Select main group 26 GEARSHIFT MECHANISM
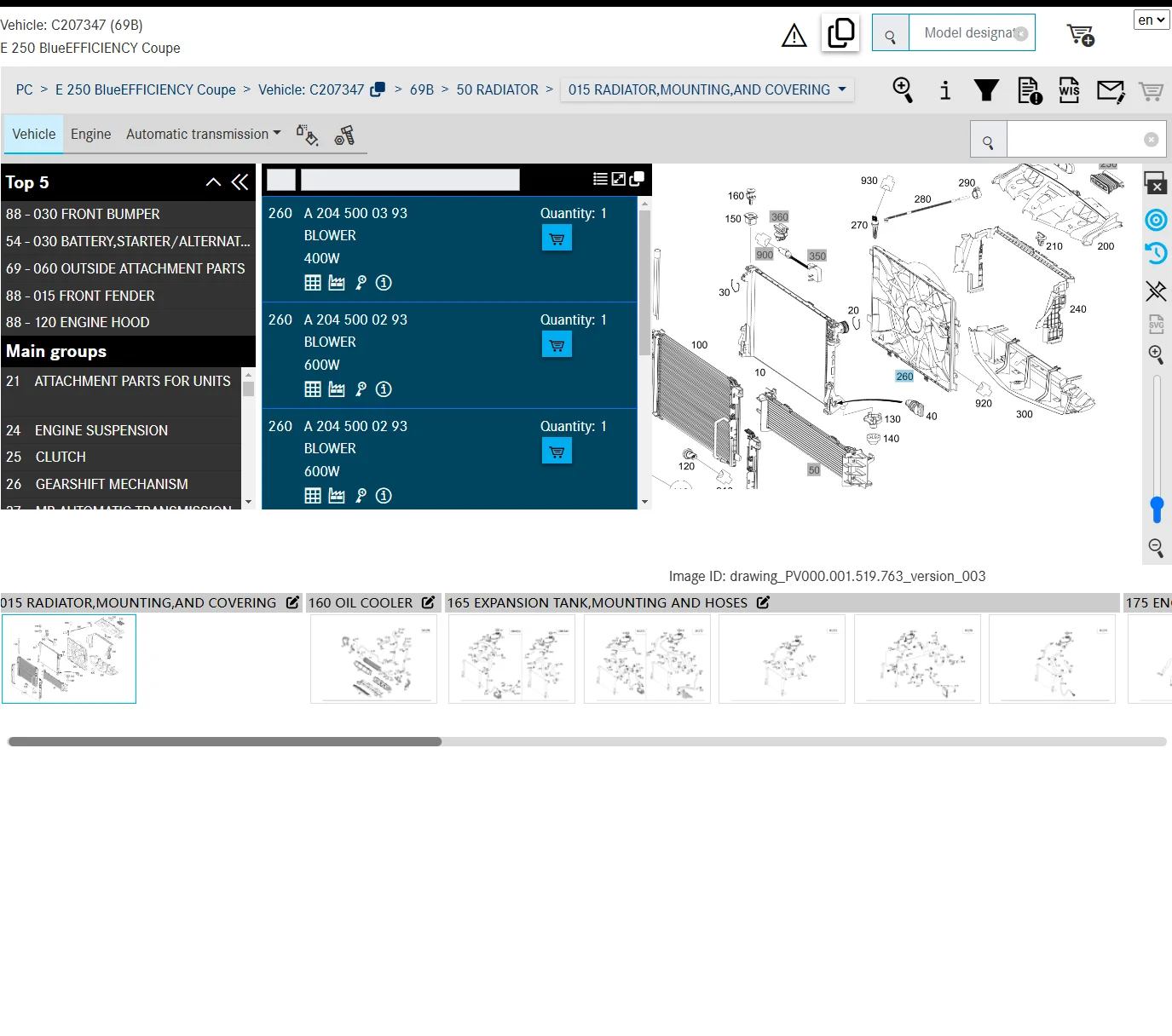The image size is (1172, 1036). tap(122, 484)
